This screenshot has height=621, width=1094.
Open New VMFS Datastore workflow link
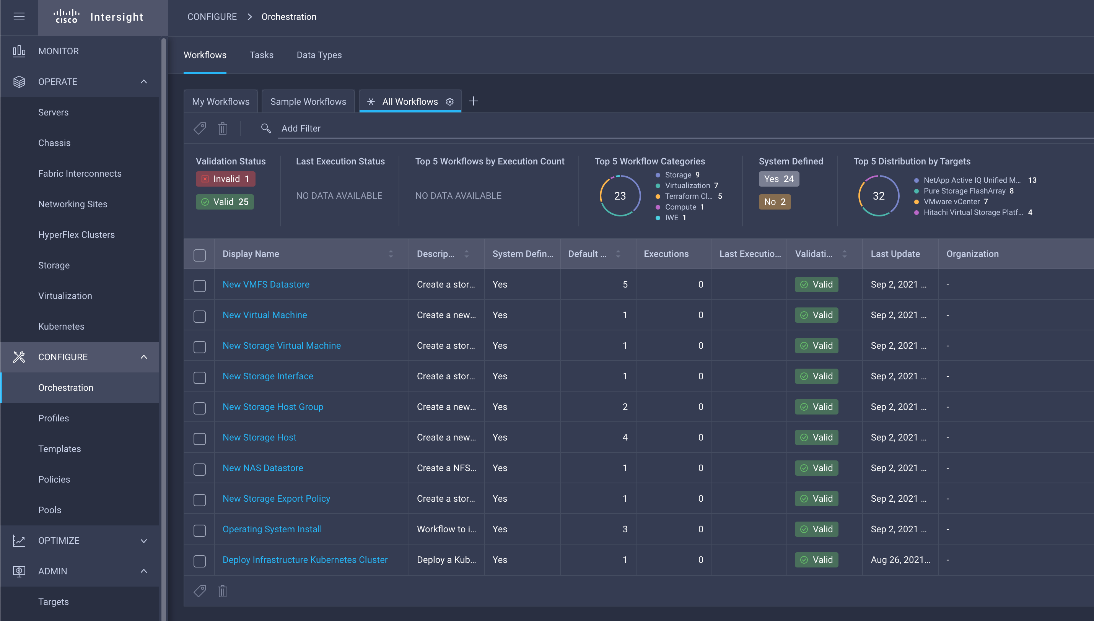click(266, 285)
